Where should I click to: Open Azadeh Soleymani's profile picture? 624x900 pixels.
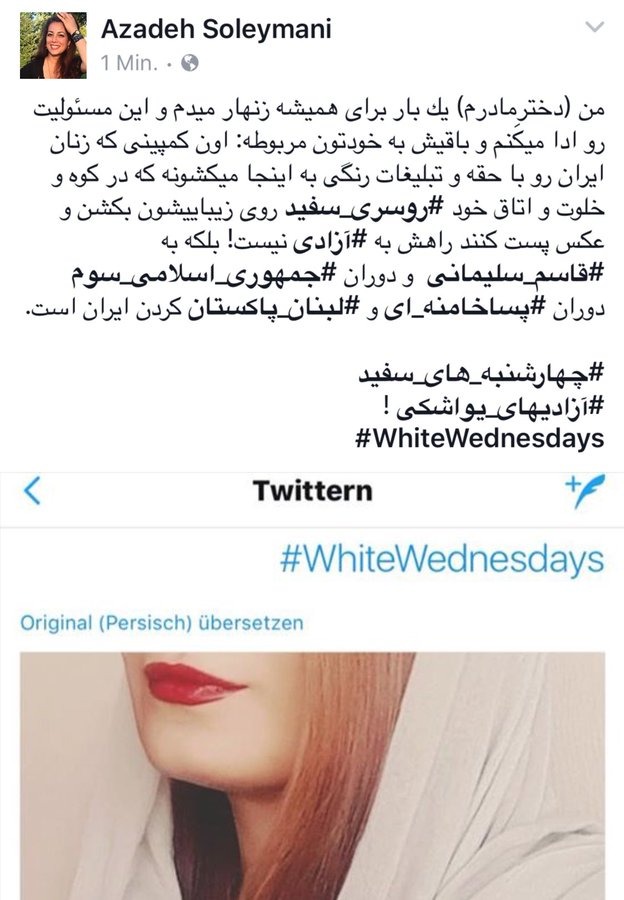pyautogui.click(x=53, y=45)
